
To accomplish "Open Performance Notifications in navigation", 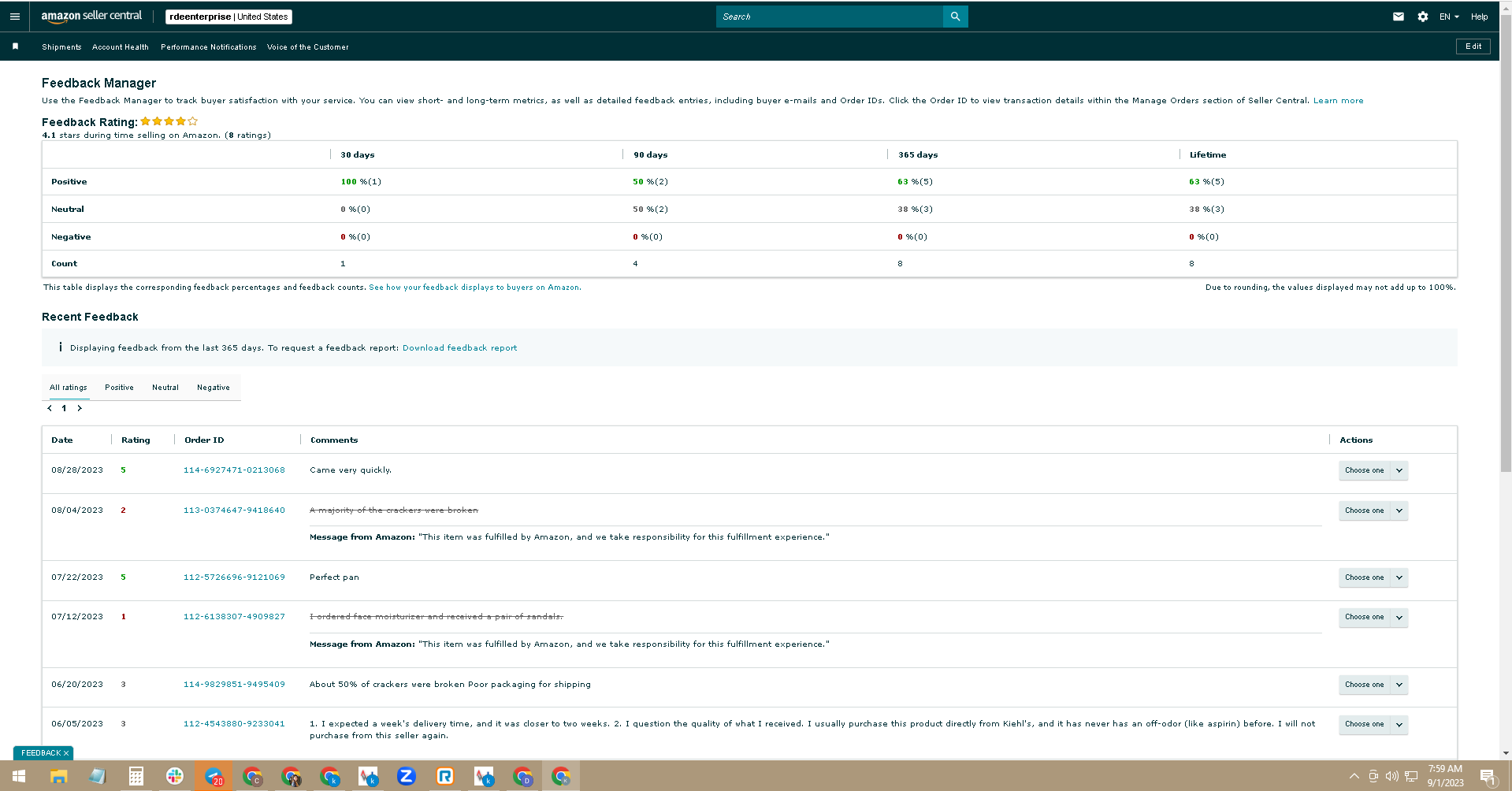I will click(x=209, y=47).
